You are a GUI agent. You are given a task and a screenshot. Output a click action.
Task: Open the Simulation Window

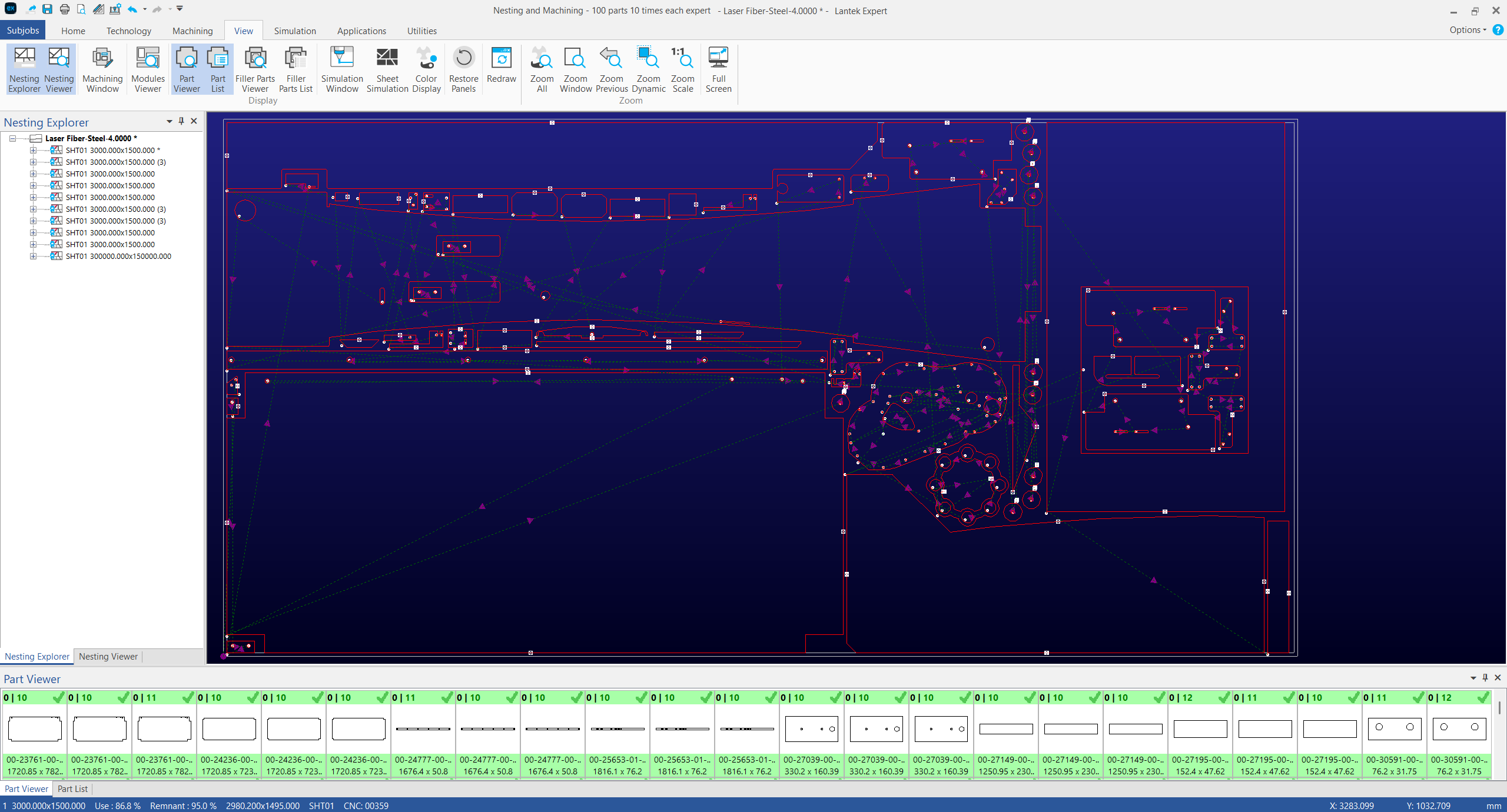coord(342,69)
